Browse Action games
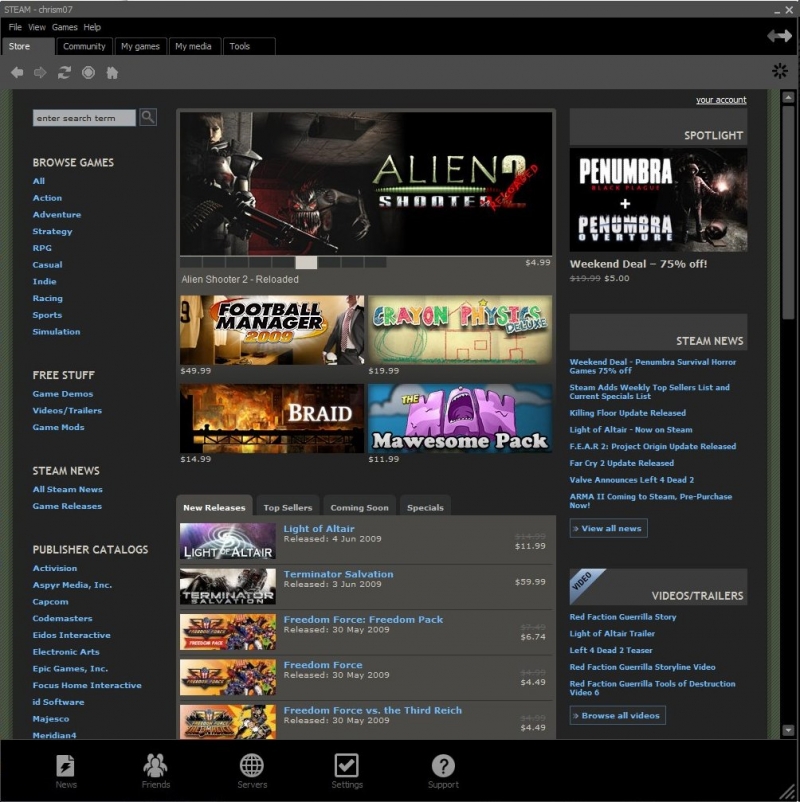800x802 pixels. 47,198
